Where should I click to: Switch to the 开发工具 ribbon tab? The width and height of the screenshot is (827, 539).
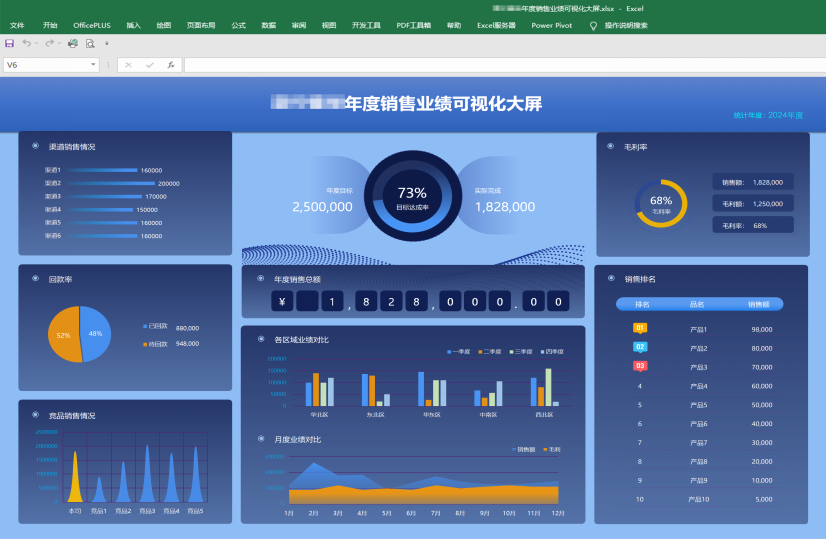(x=366, y=25)
